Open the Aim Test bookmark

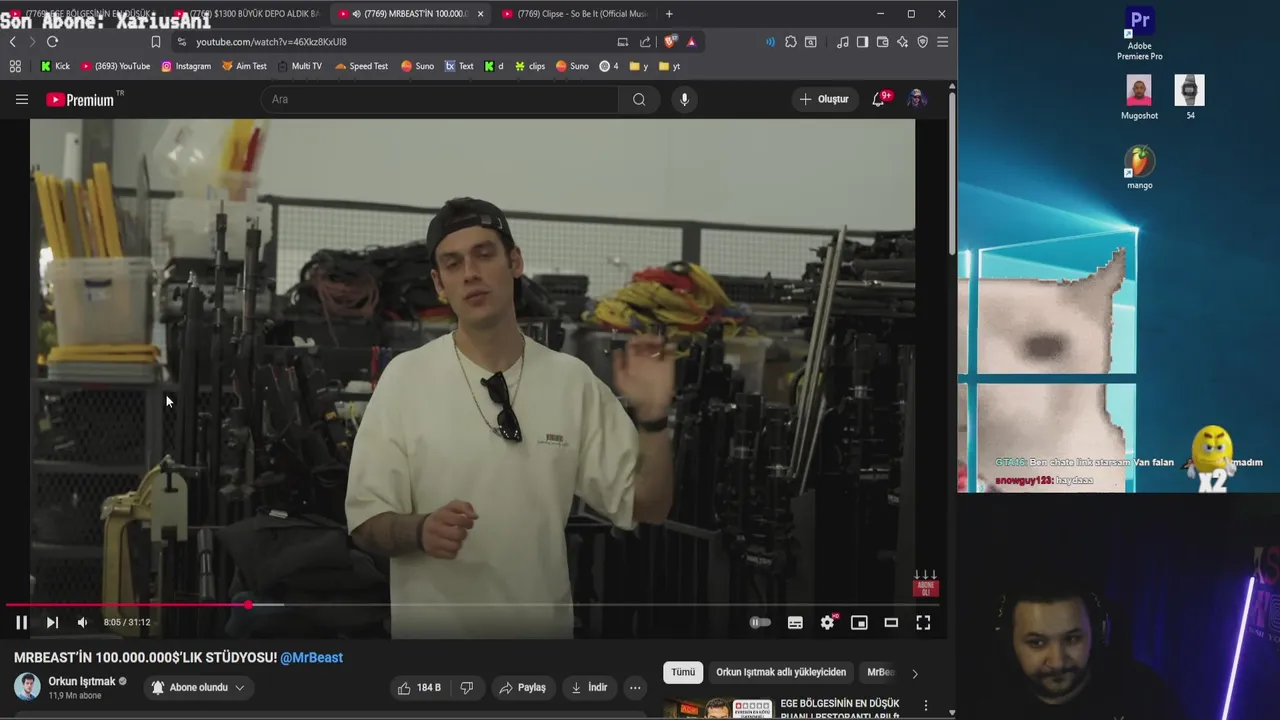pos(244,66)
